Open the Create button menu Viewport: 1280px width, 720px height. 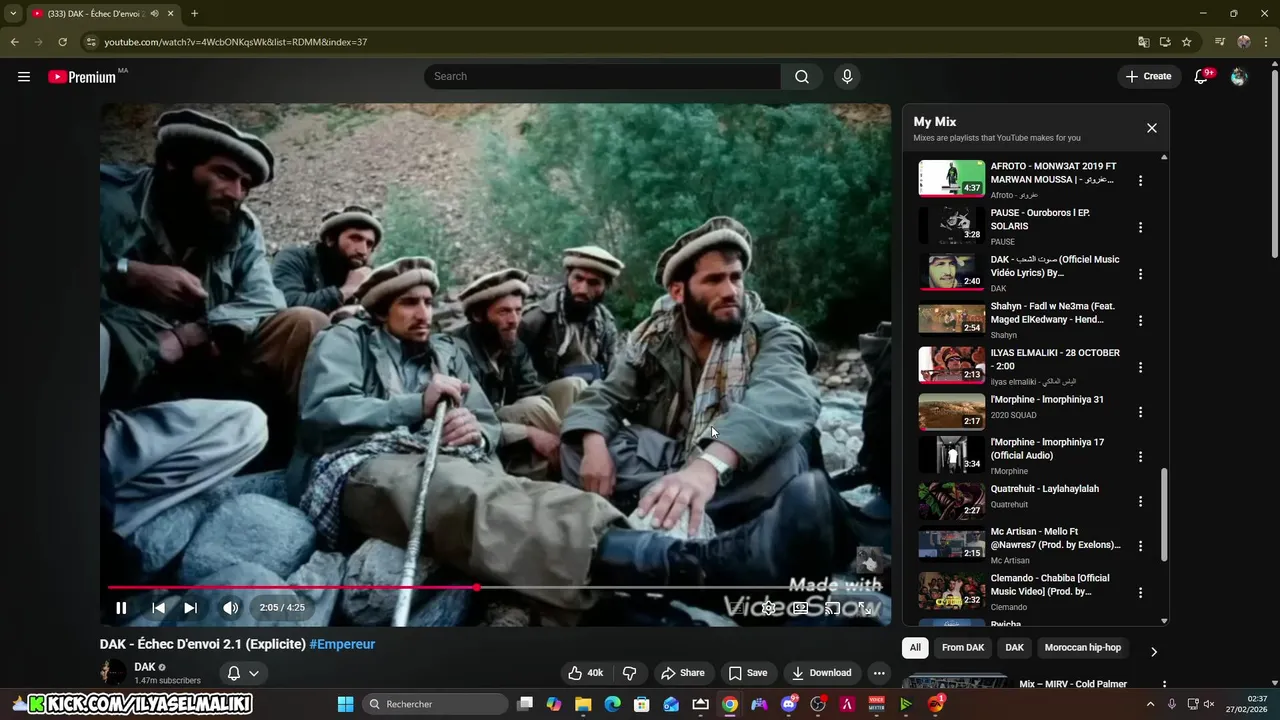point(1148,77)
